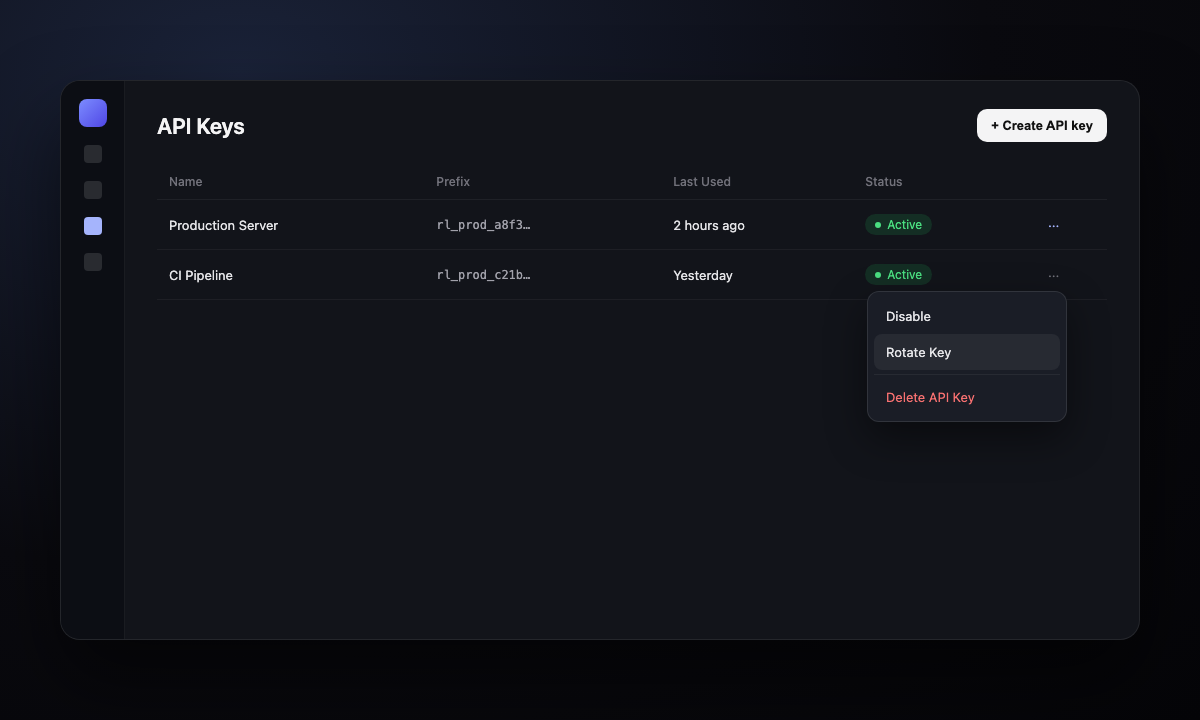Click the API Keys page heading

tap(201, 126)
